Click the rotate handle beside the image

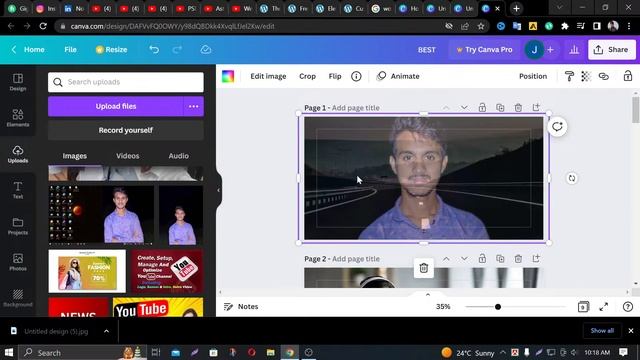572,178
